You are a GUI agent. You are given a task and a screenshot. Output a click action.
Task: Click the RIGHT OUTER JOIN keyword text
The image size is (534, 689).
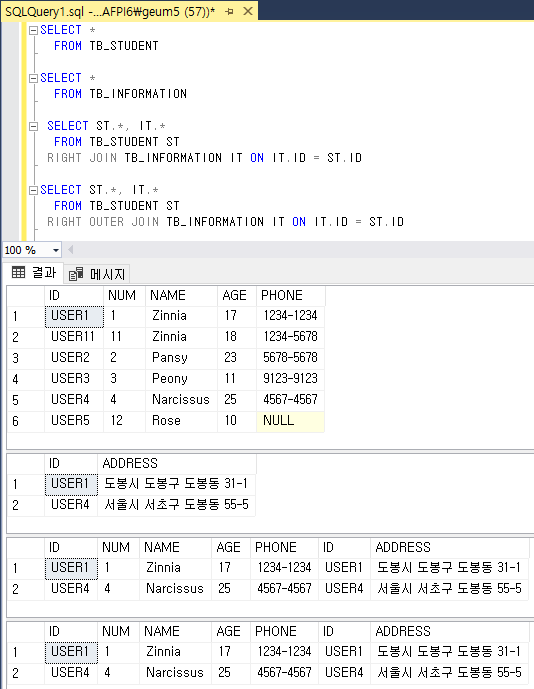(103, 222)
